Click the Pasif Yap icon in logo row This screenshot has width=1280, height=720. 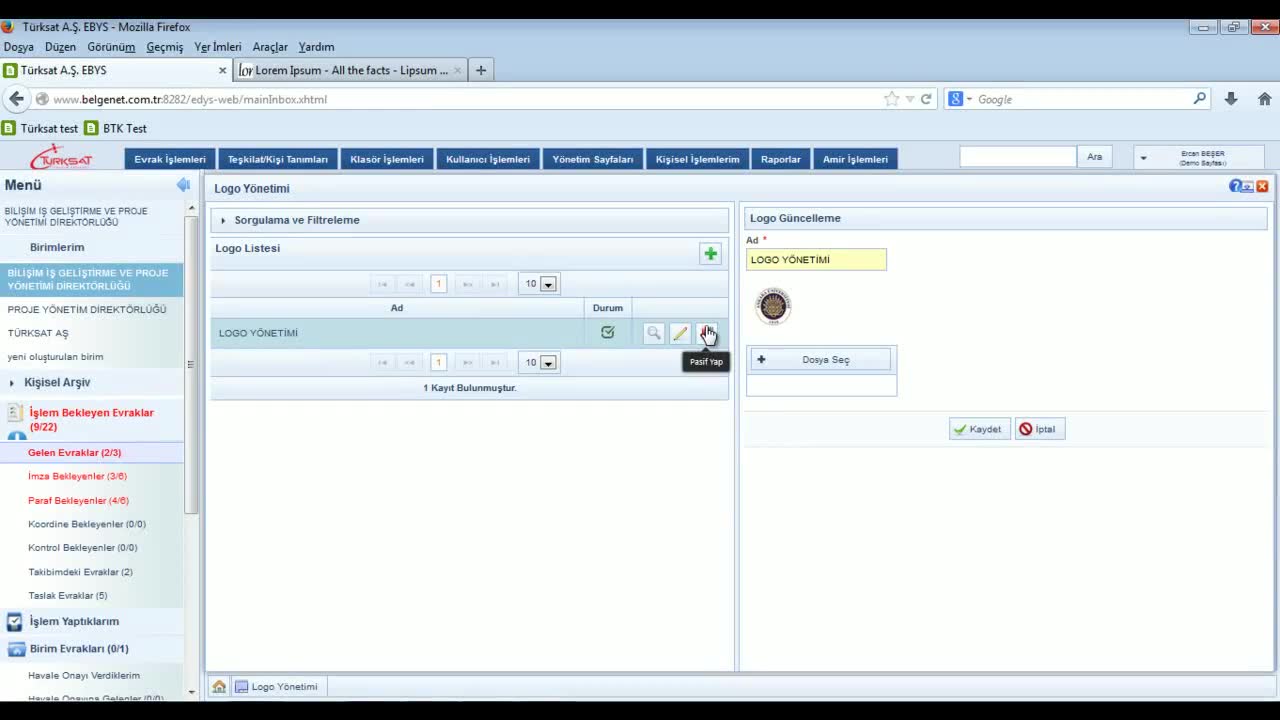pyautogui.click(x=706, y=333)
